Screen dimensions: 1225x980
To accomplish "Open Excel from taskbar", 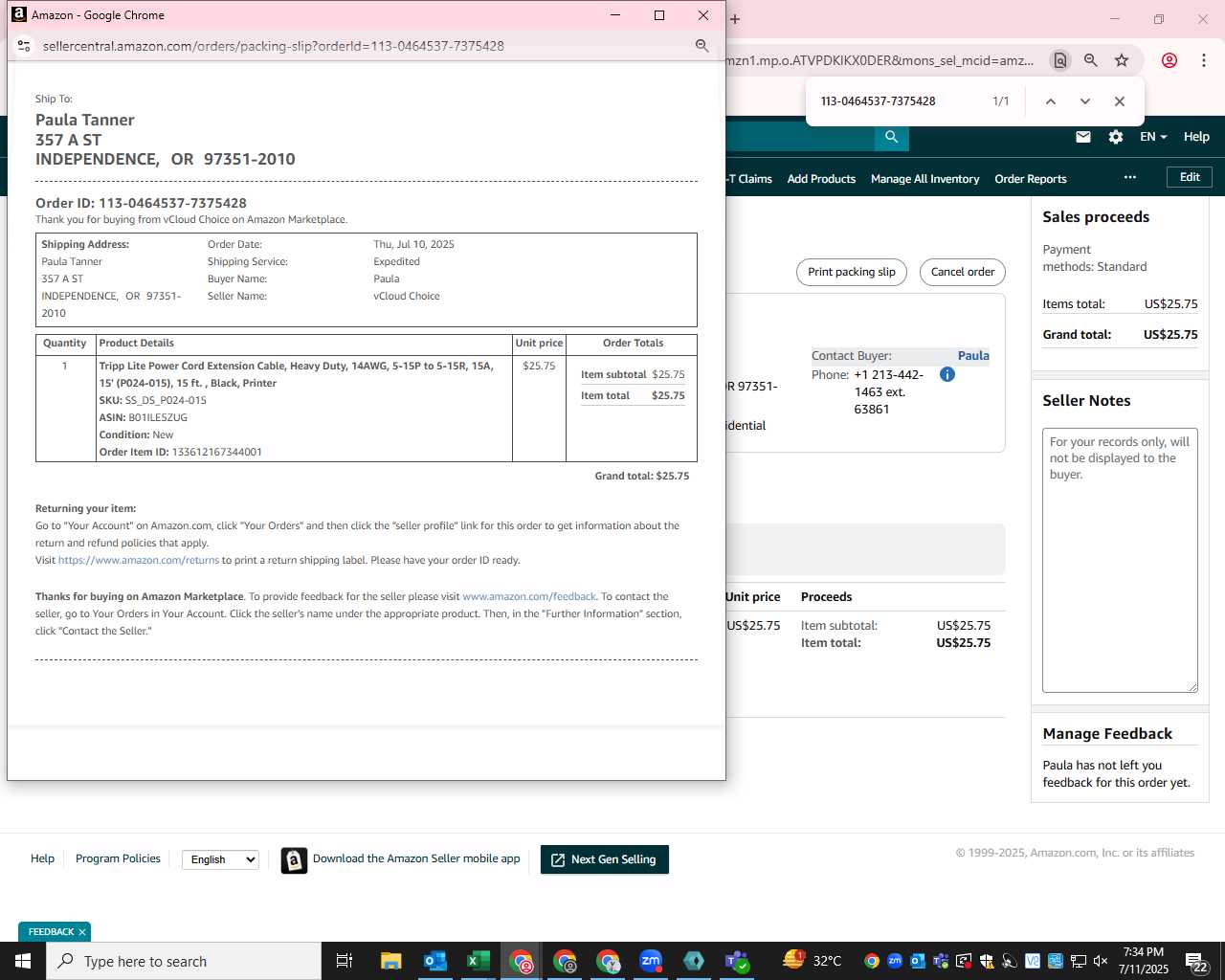I will (478, 961).
